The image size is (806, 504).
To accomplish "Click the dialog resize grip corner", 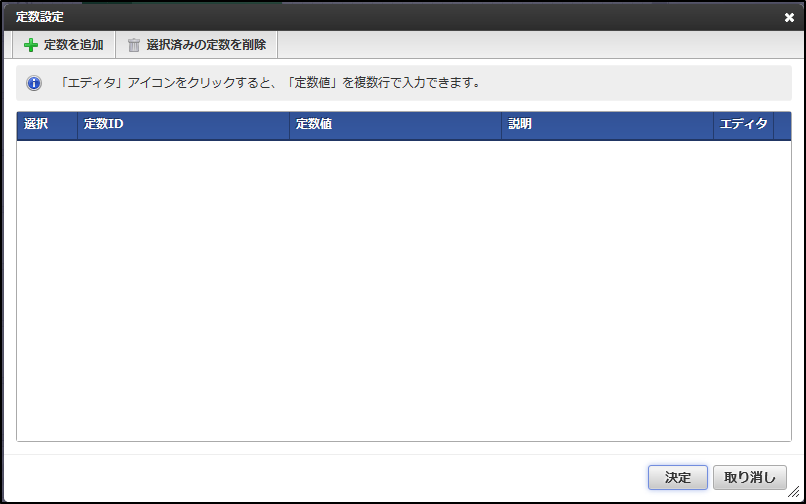I will (794, 491).
